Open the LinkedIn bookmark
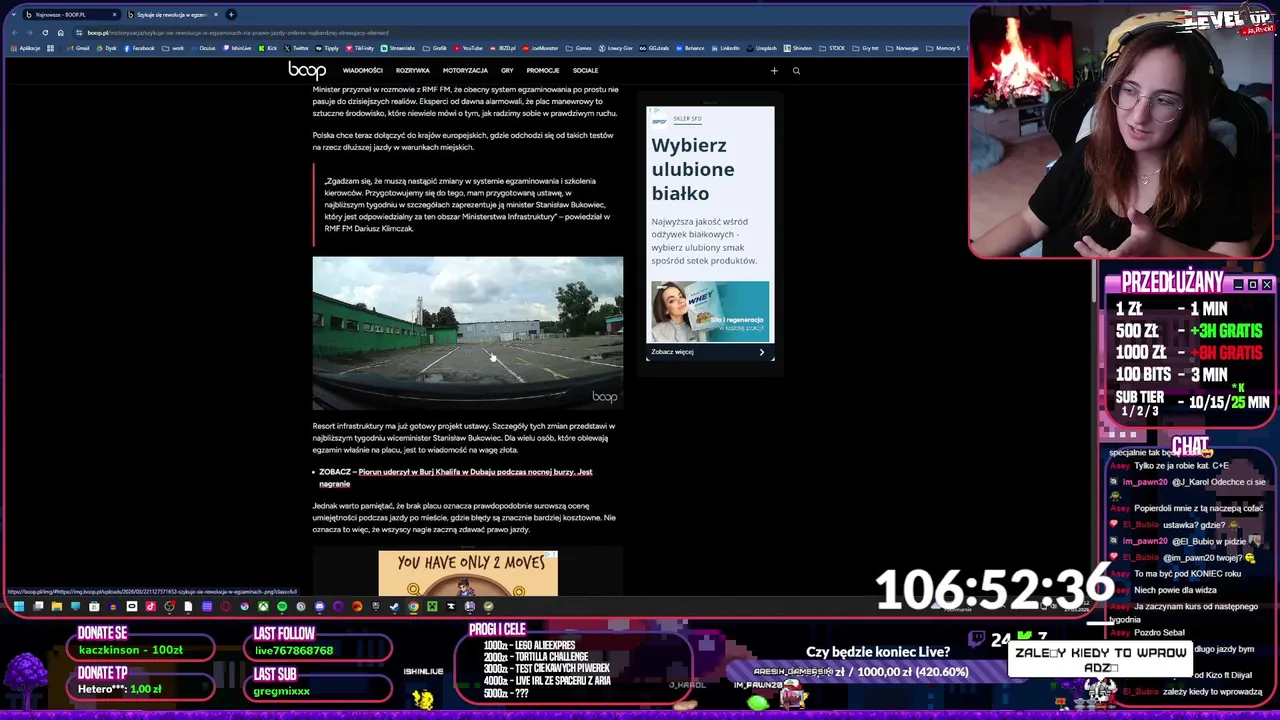 [725, 48]
